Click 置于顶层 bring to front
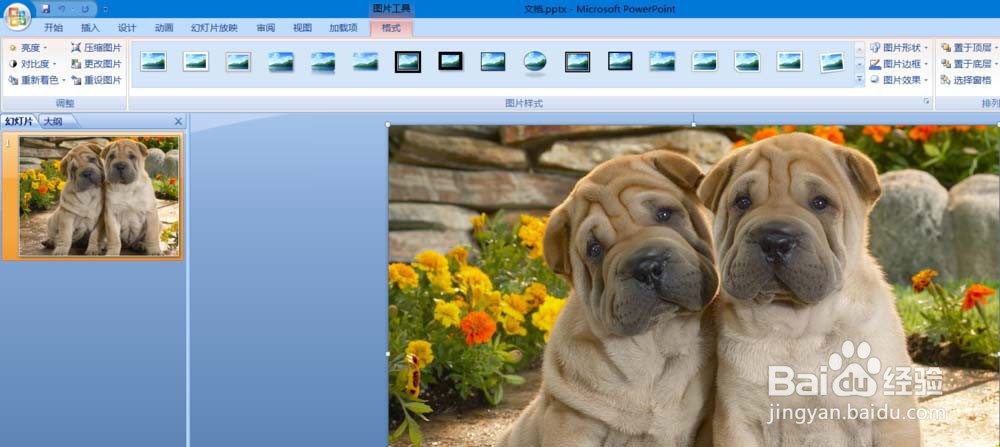This screenshot has height=447, width=1000. tap(969, 47)
